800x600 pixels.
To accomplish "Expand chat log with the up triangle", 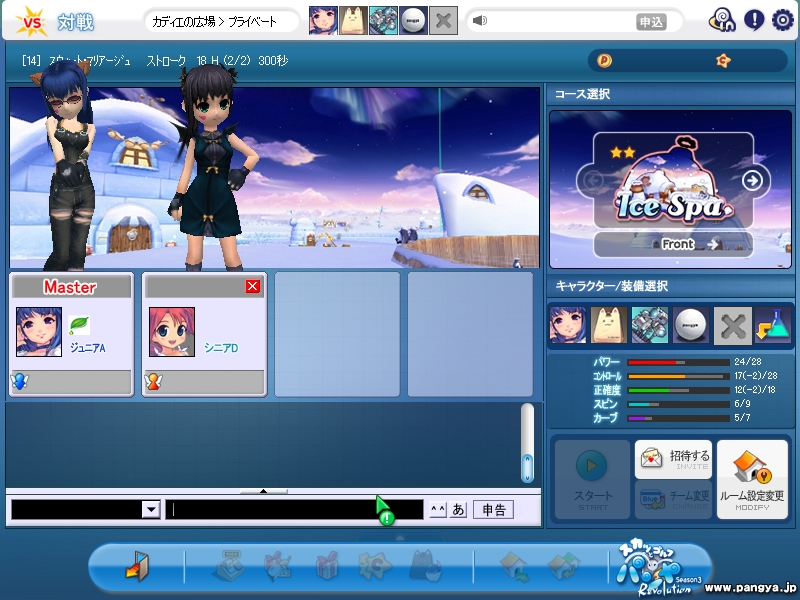I will coord(263,491).
